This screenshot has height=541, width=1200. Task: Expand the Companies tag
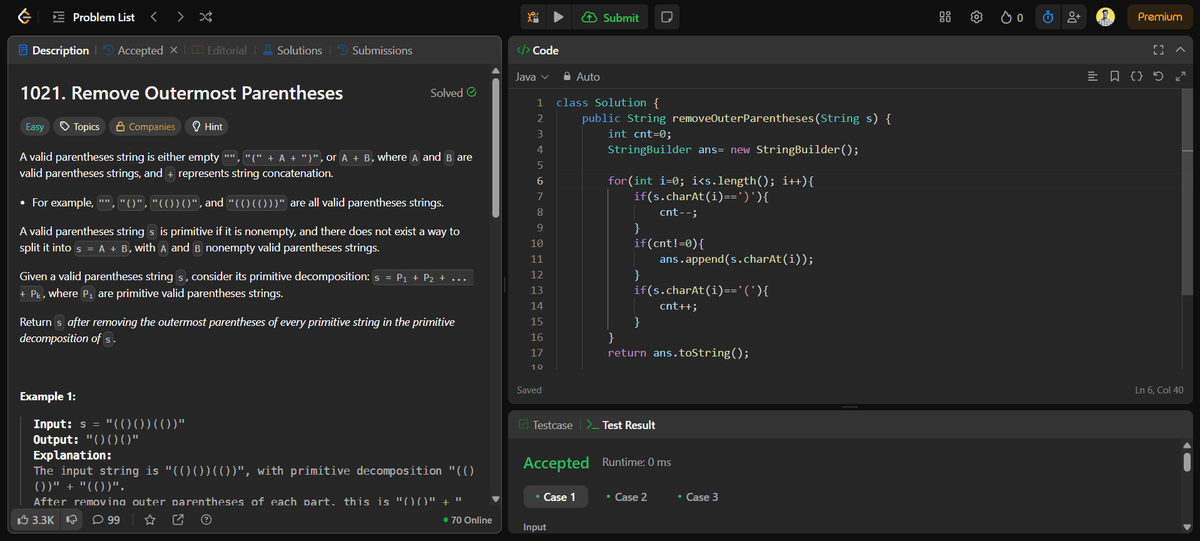click(x=146, y=127)
